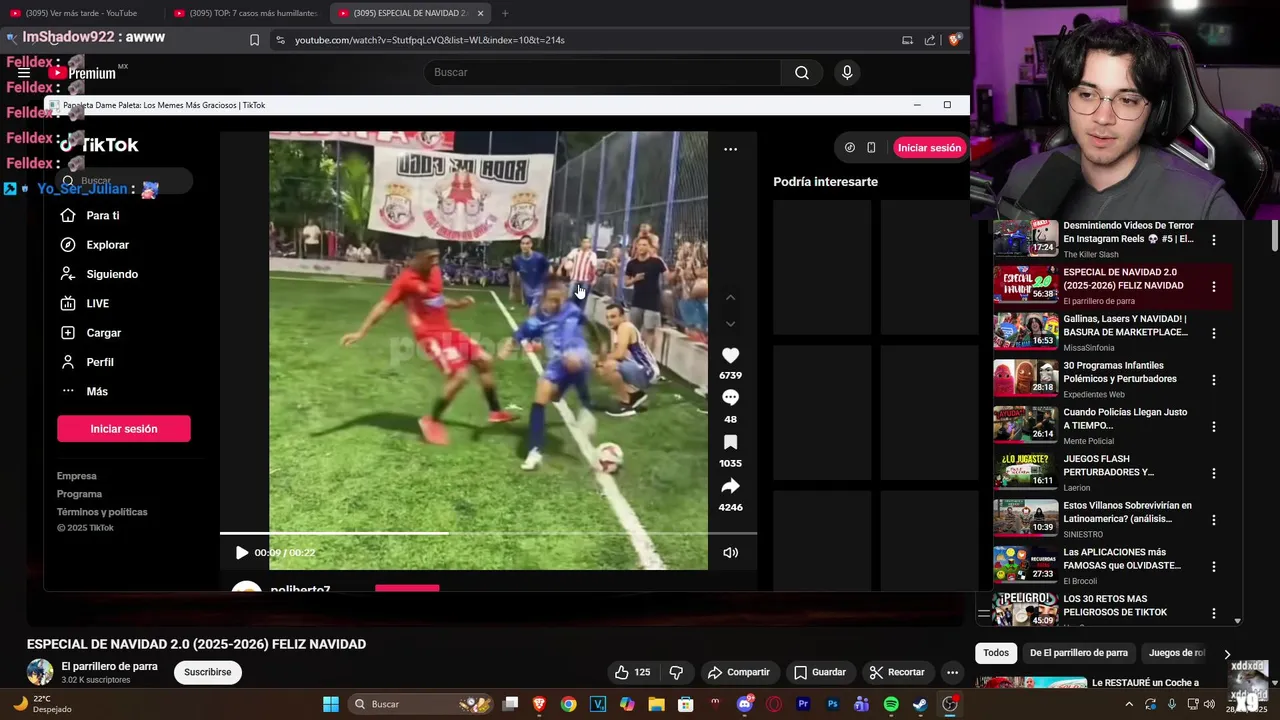Open the three-dot more actions under the video

tap(952, 672)
